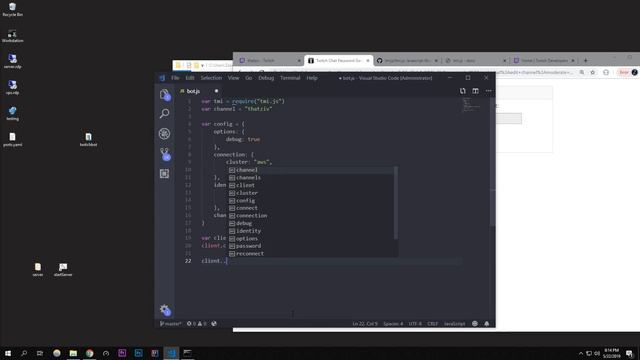
Task: Select 'channel' autocomplete suggestion
Action: [313, 170]
